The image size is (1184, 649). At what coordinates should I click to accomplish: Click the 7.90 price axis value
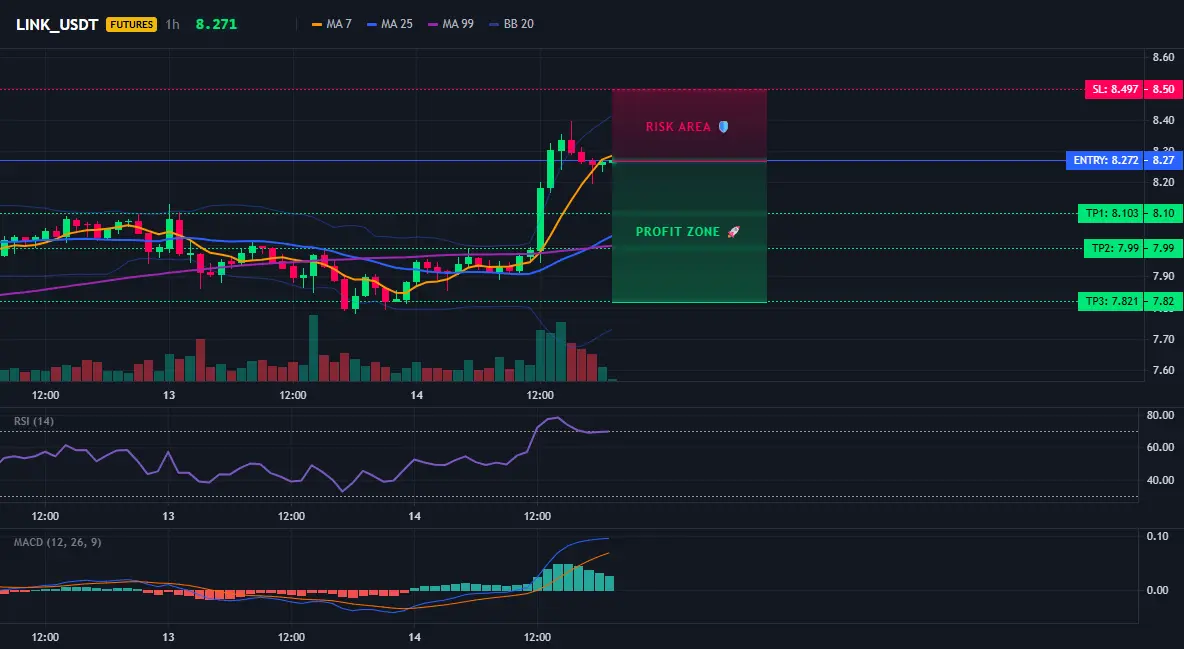tap(1164, 277)
